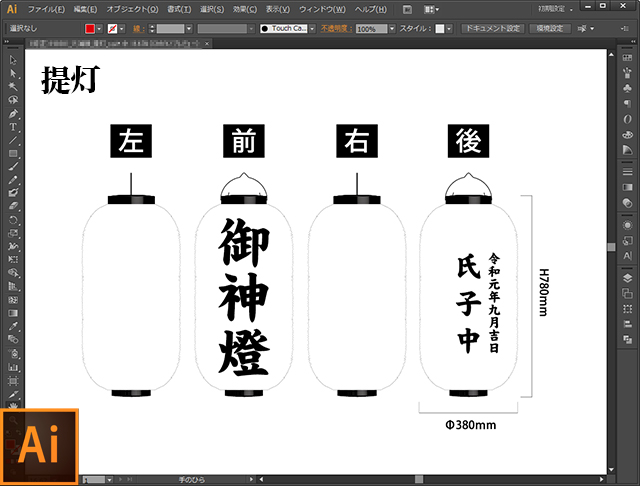Select the Rectangle tool

click(13, 153)
